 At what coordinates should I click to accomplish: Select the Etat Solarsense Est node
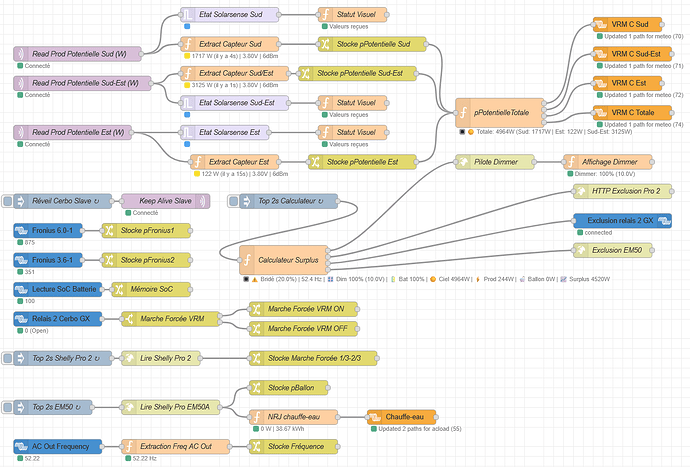click(x=225, y=132)
